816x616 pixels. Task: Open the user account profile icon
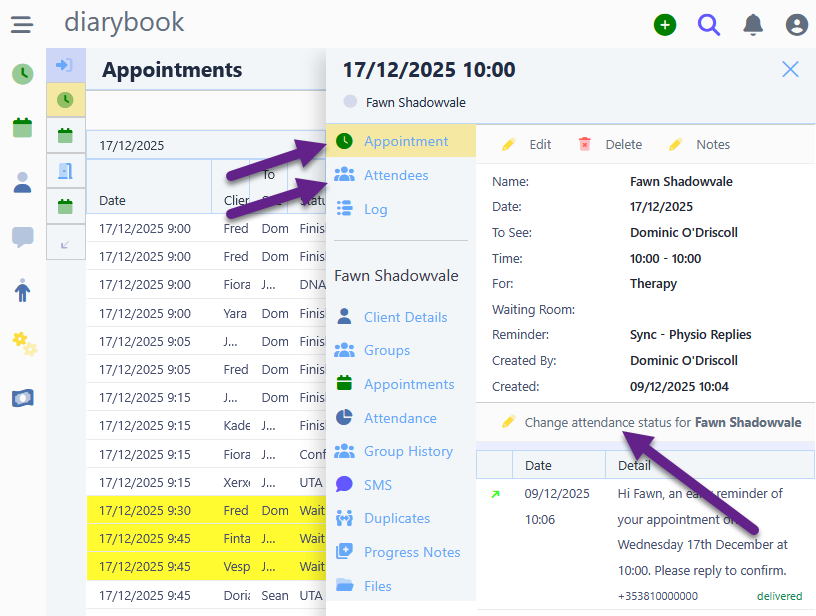coord(796,25)
